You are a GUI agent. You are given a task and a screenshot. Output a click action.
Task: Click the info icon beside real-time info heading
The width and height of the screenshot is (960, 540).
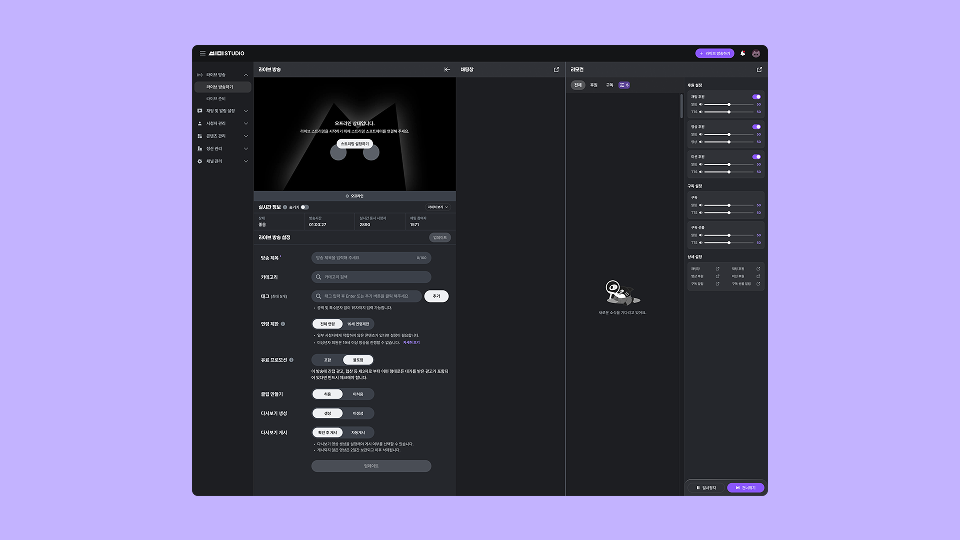(285, 207)
